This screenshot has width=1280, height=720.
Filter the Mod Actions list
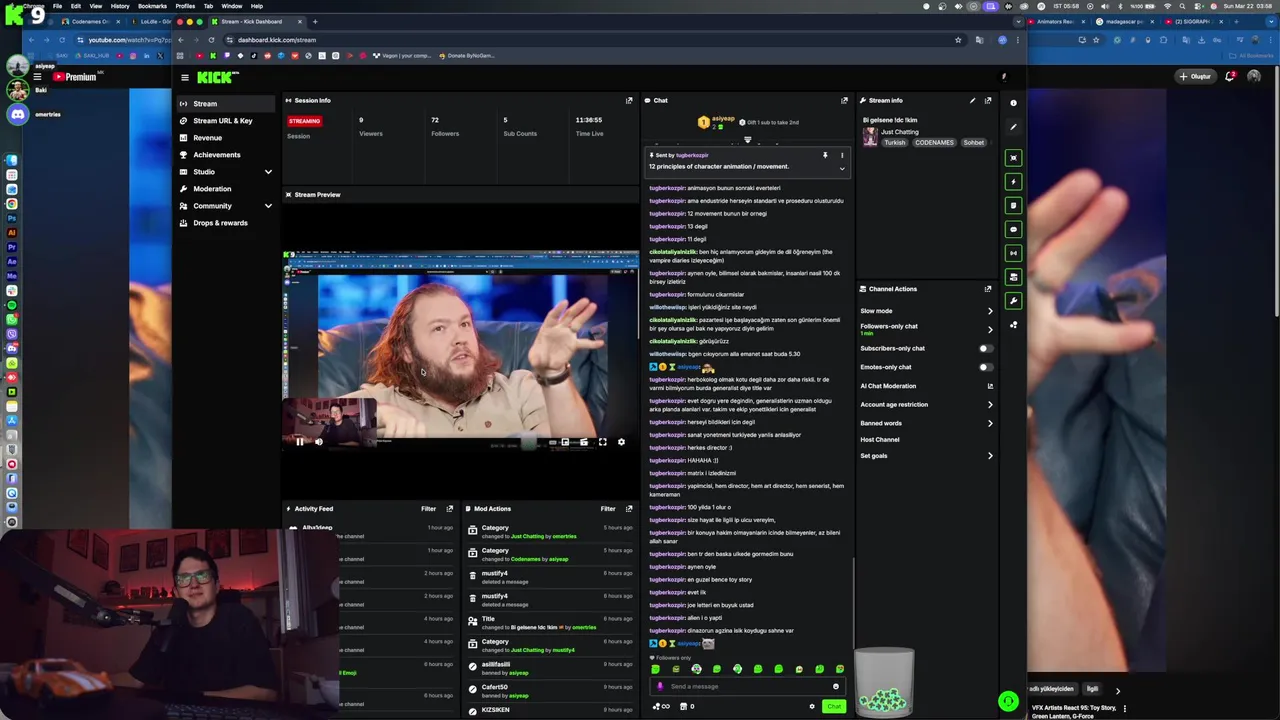608,508
